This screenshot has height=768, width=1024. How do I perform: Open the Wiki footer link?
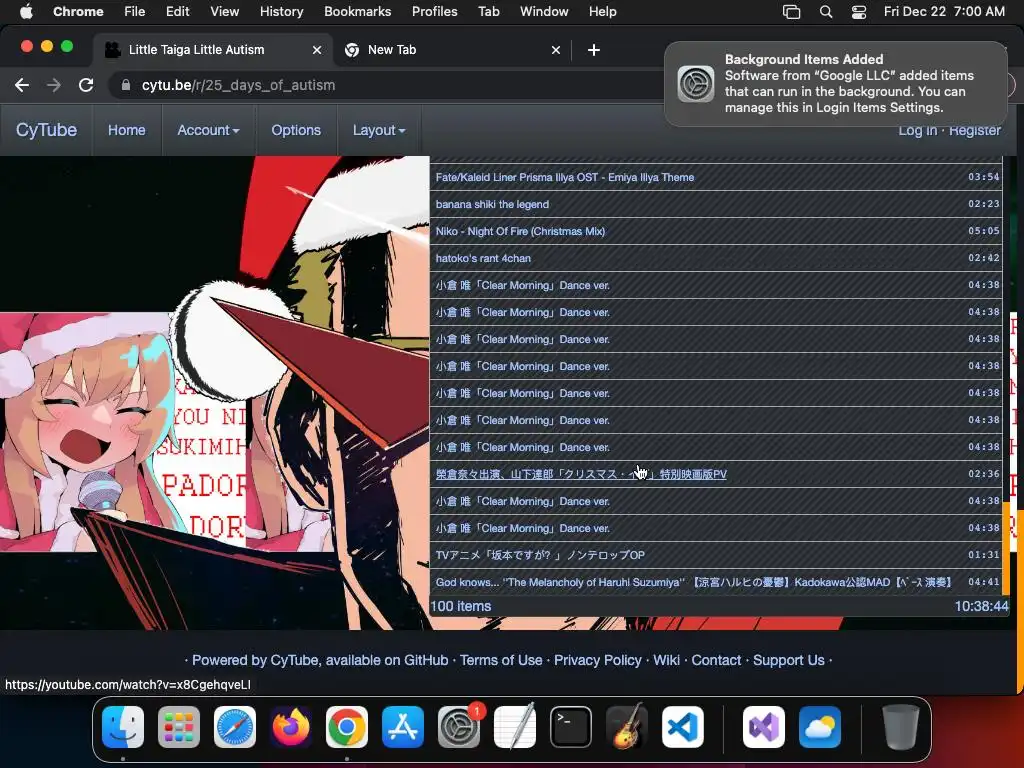coord(666,660)
